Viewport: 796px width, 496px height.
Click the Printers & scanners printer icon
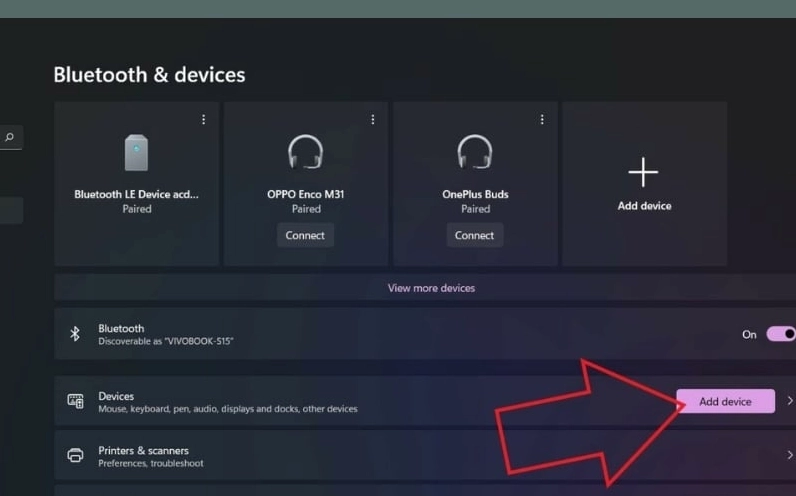pyautogui.click(x=76, y=455)
